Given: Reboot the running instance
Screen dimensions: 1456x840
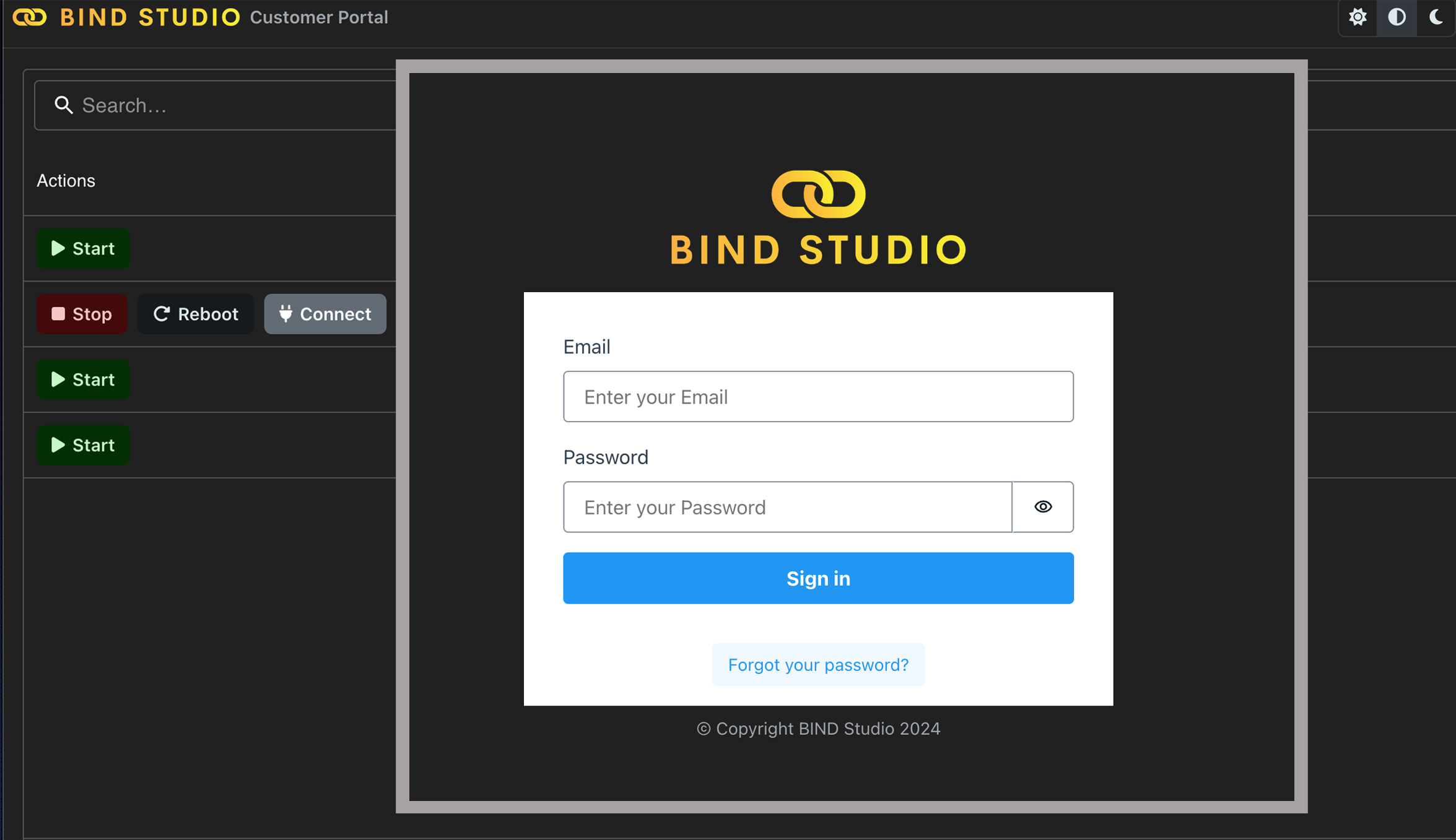Looking at the screenshot, I should [196, 314].
